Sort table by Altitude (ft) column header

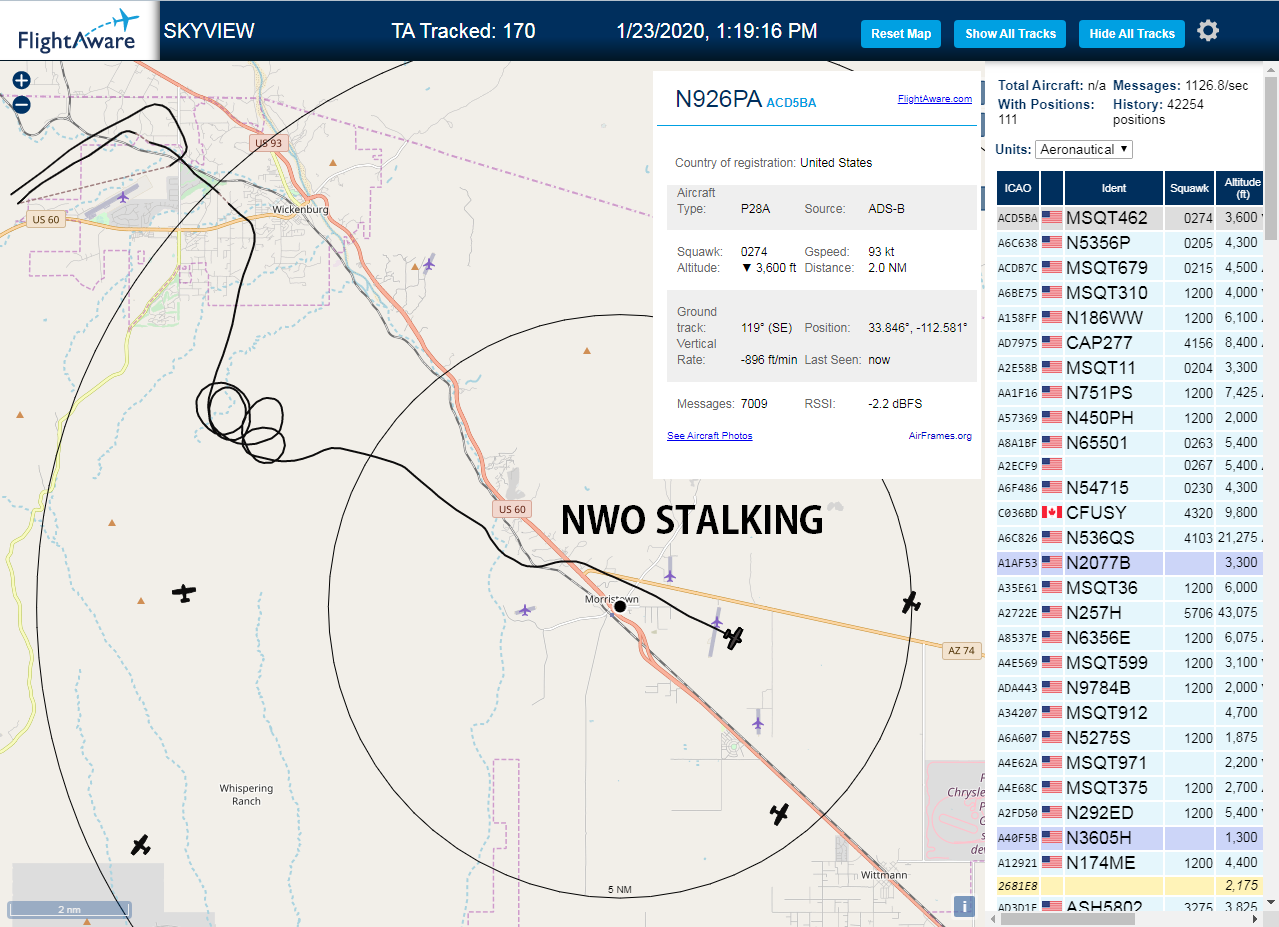pos(1242,188)
